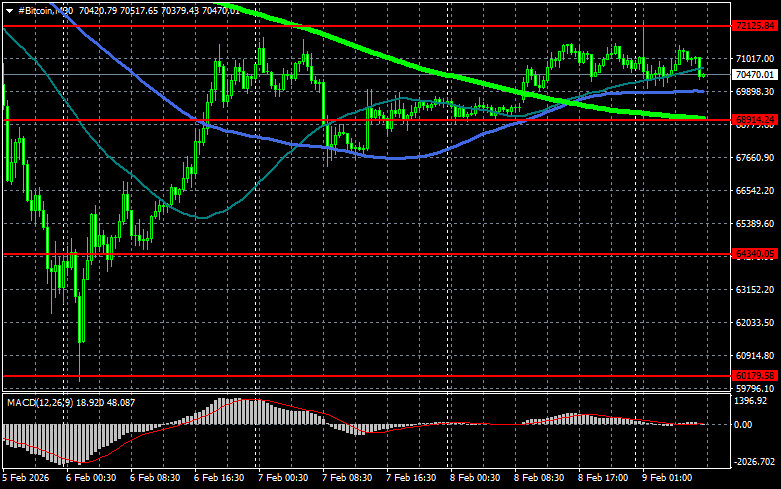Click the 7 Feb 08:30 time label
The height and width of the screenshot is (489, 781).
click(x=347, y=478)
